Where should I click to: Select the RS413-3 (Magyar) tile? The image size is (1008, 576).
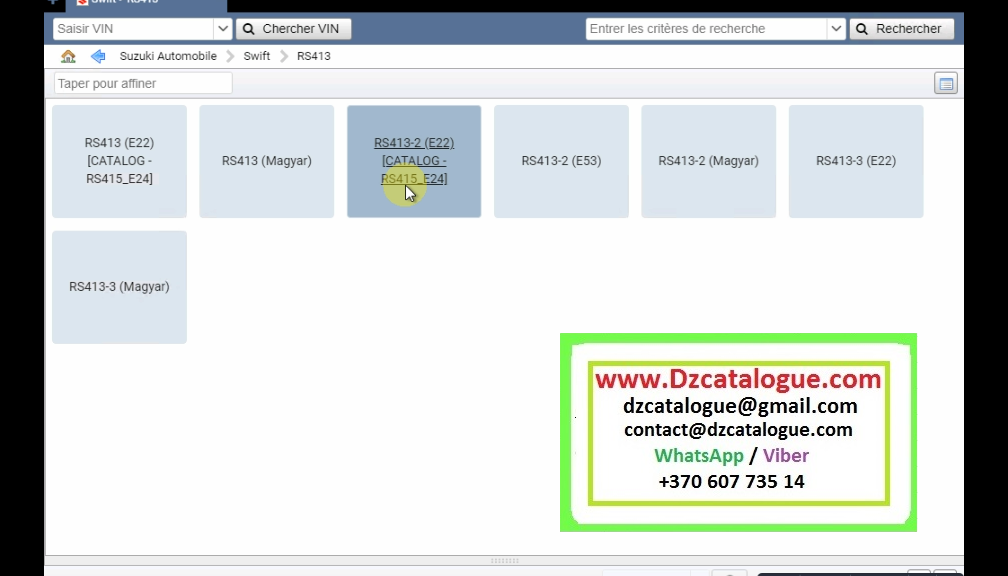[120, 287]
